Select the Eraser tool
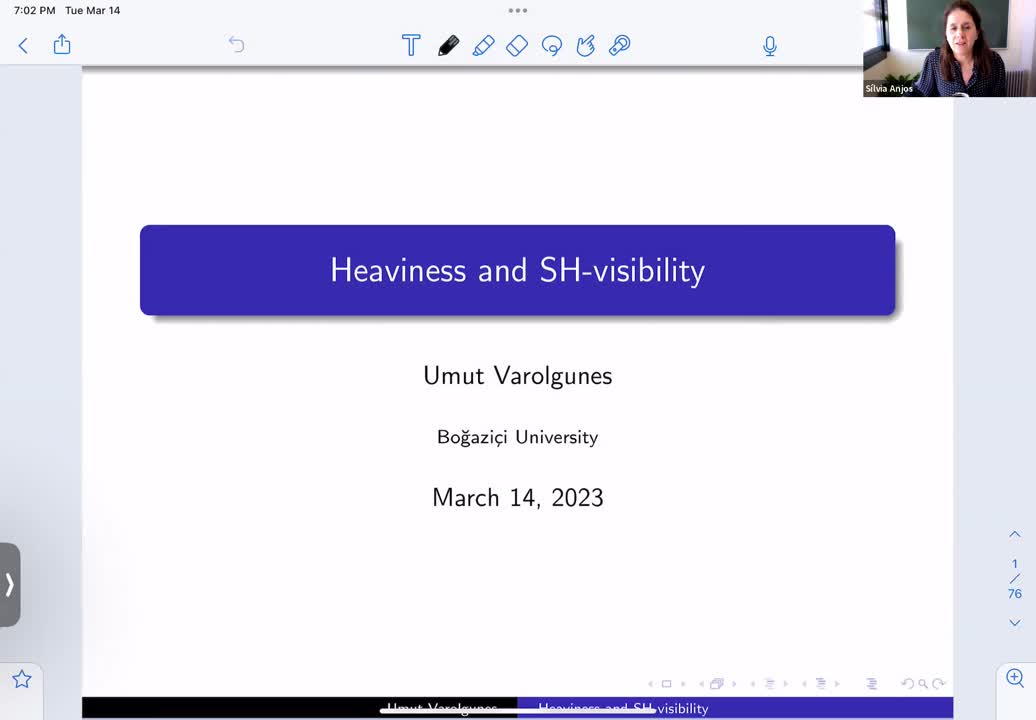Viewport: 1036px width, 720px height. pos(517,45)
